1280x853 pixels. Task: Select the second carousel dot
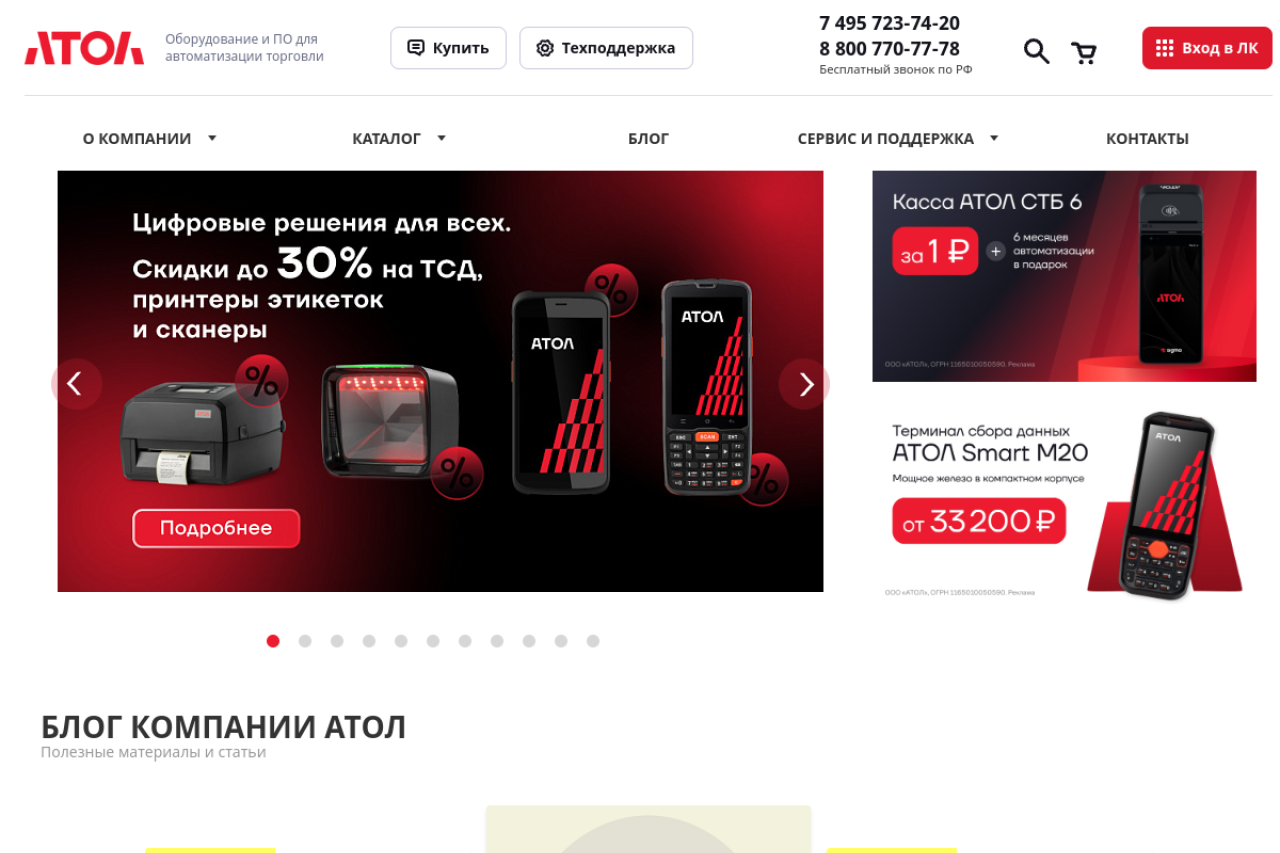pos(305,641)
